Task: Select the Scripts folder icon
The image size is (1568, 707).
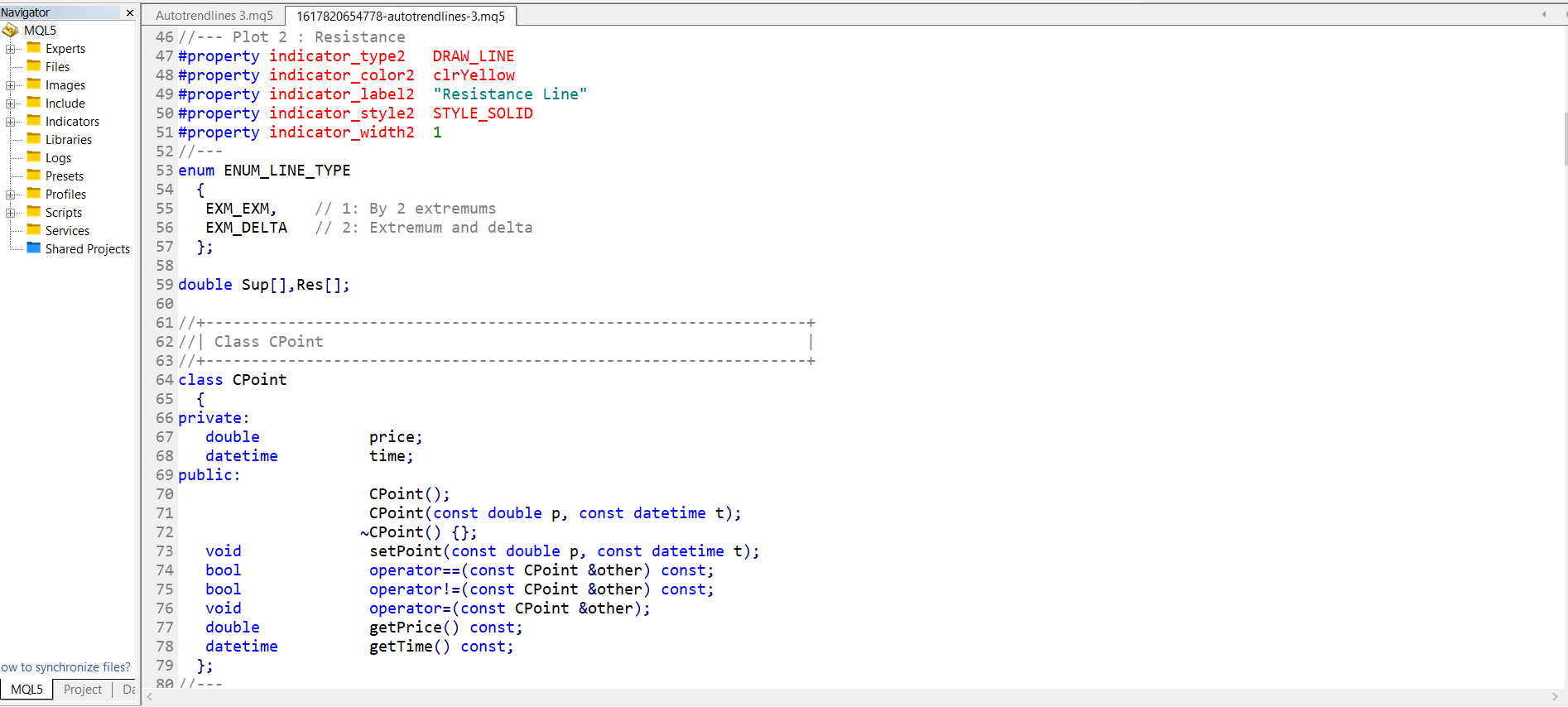Action: (34, 212)
